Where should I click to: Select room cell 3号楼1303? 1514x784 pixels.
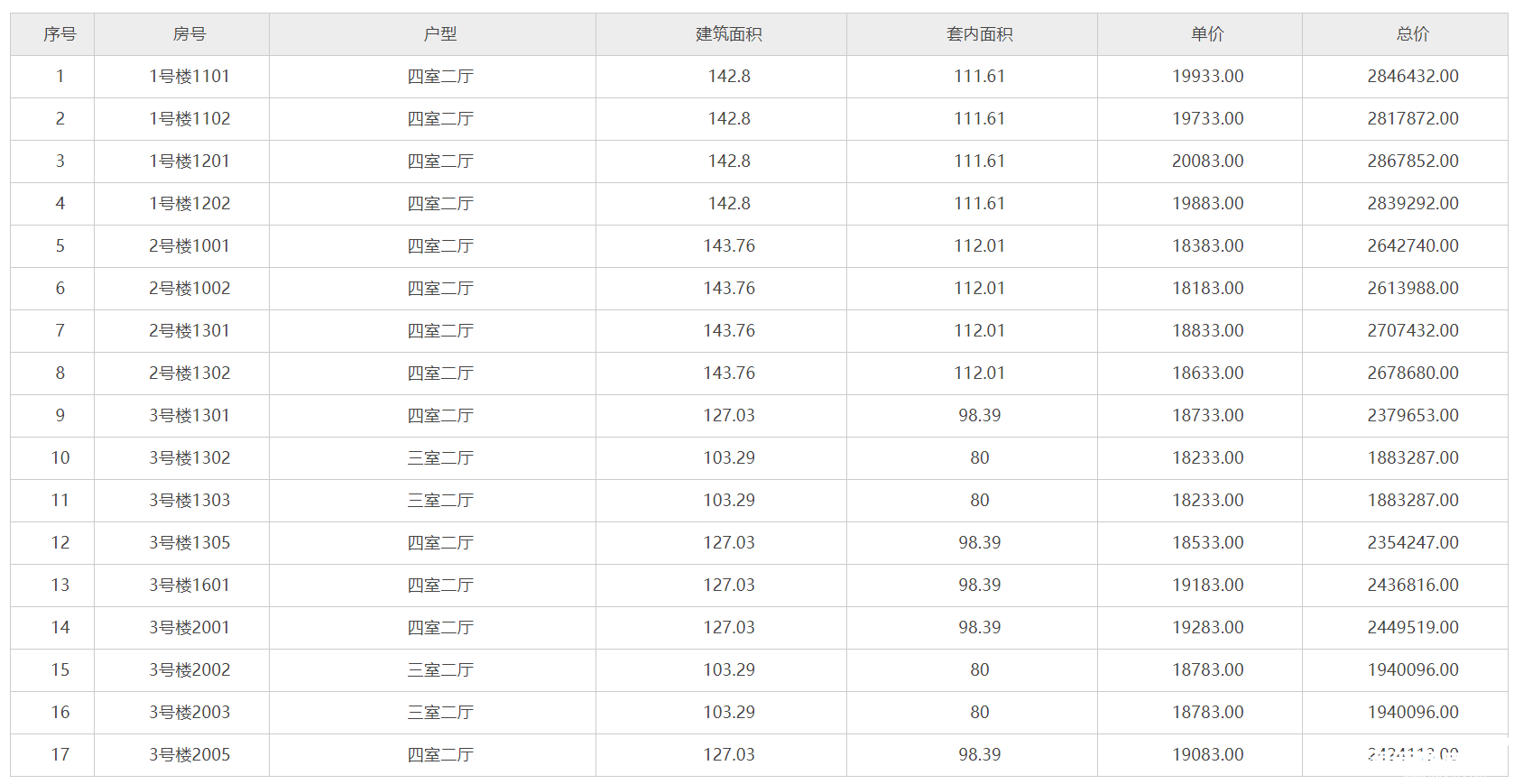click(x=189, y=501)
